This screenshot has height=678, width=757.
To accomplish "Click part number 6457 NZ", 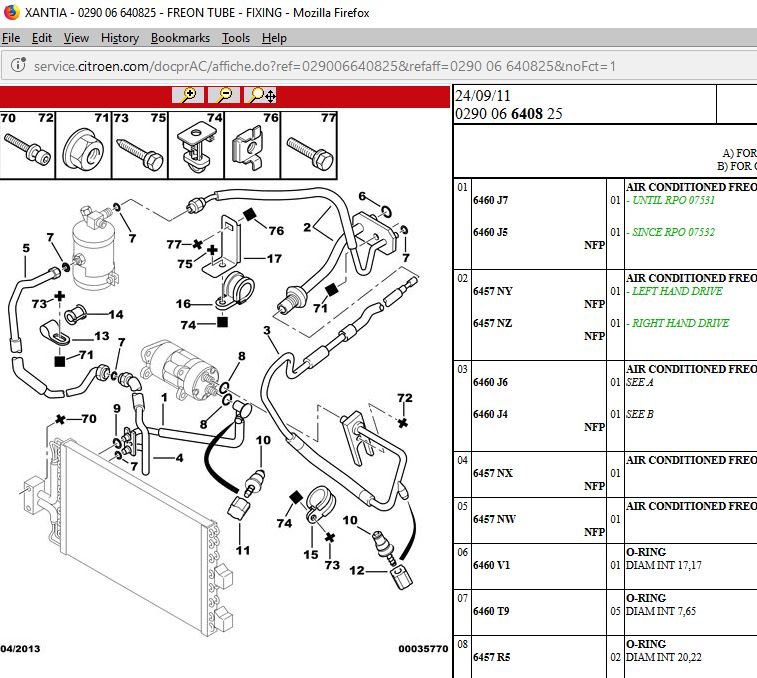I will point(492,323).
